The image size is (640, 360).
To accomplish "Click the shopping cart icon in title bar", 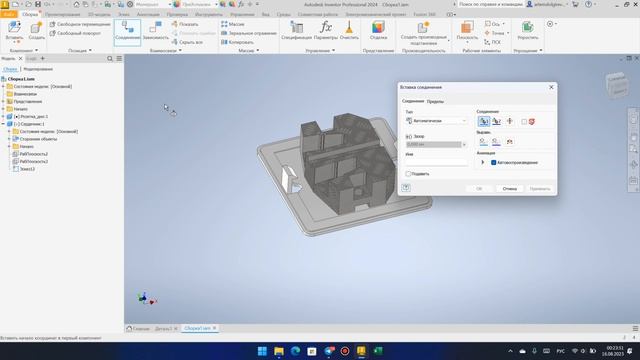I will click(x=576, y=4).
